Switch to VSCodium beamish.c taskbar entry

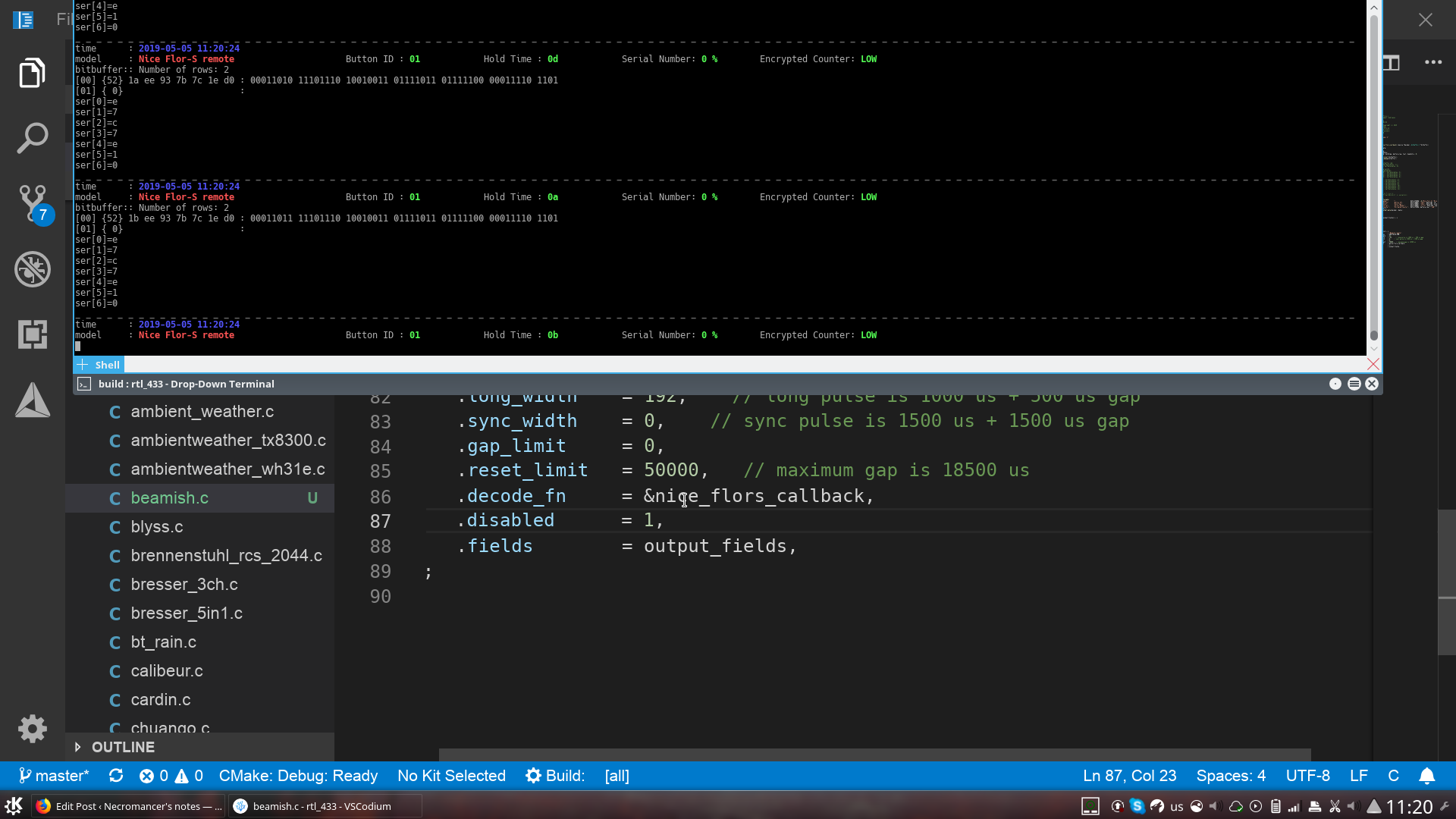pyautogui.click(x=325, y=806)
